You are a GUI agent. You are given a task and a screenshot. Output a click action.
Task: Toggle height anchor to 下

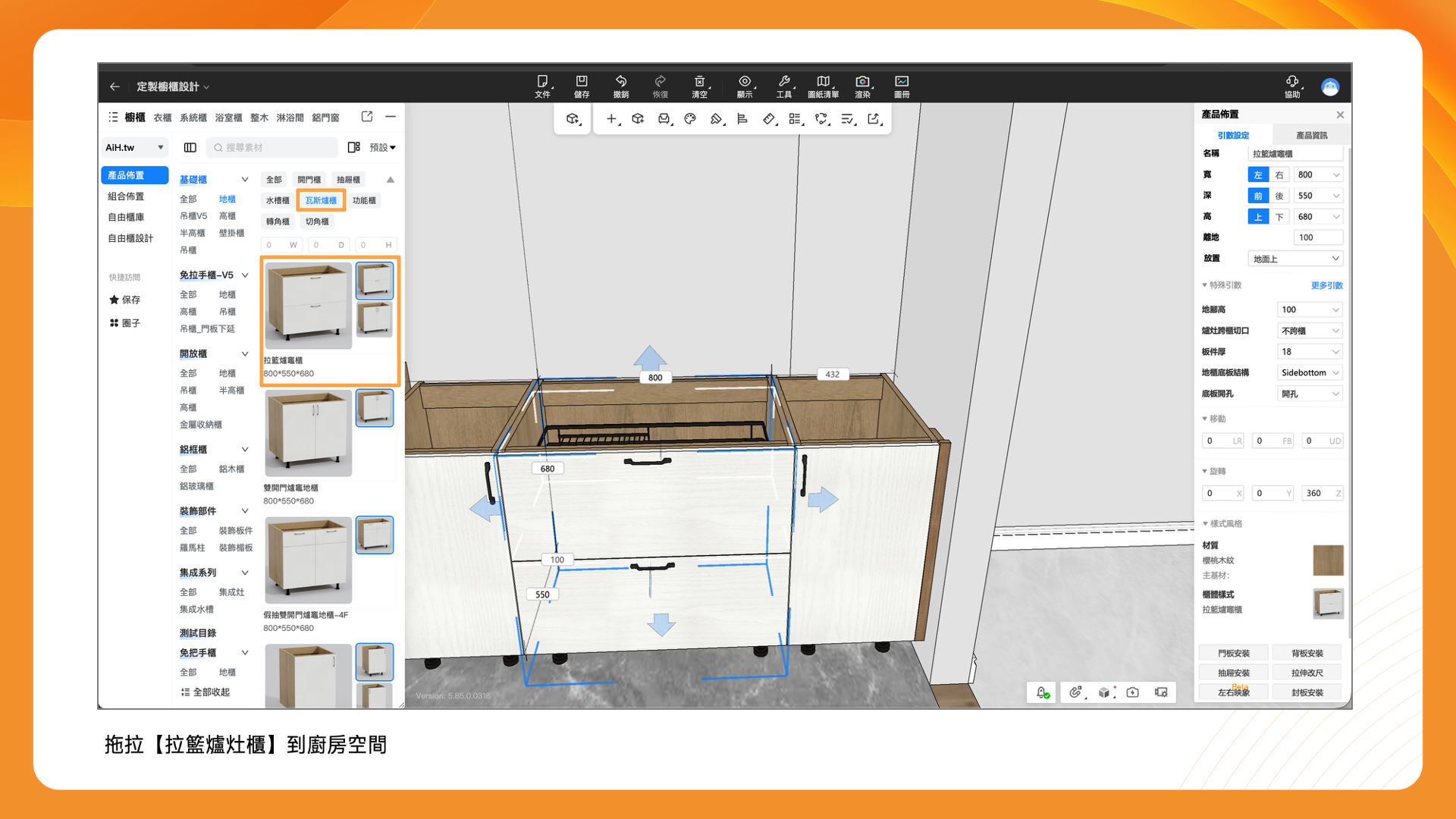point(1279,217)
